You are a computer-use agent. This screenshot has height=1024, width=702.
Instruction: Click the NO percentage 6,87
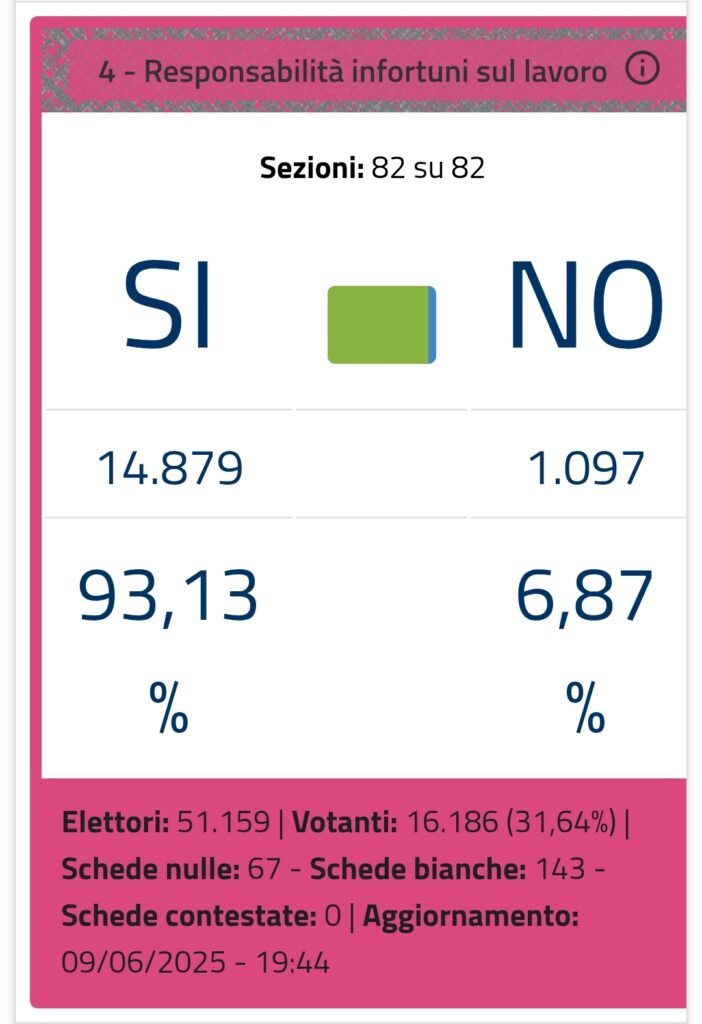(x=584, y=596)
